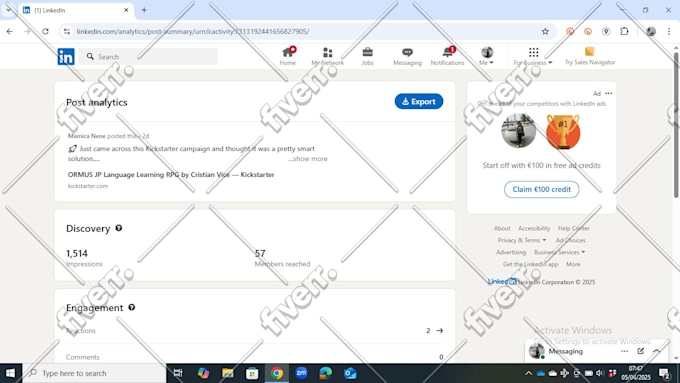Screen dimensions: 680x383
Task: Open Chrome profile avatar
Action: 651,31
